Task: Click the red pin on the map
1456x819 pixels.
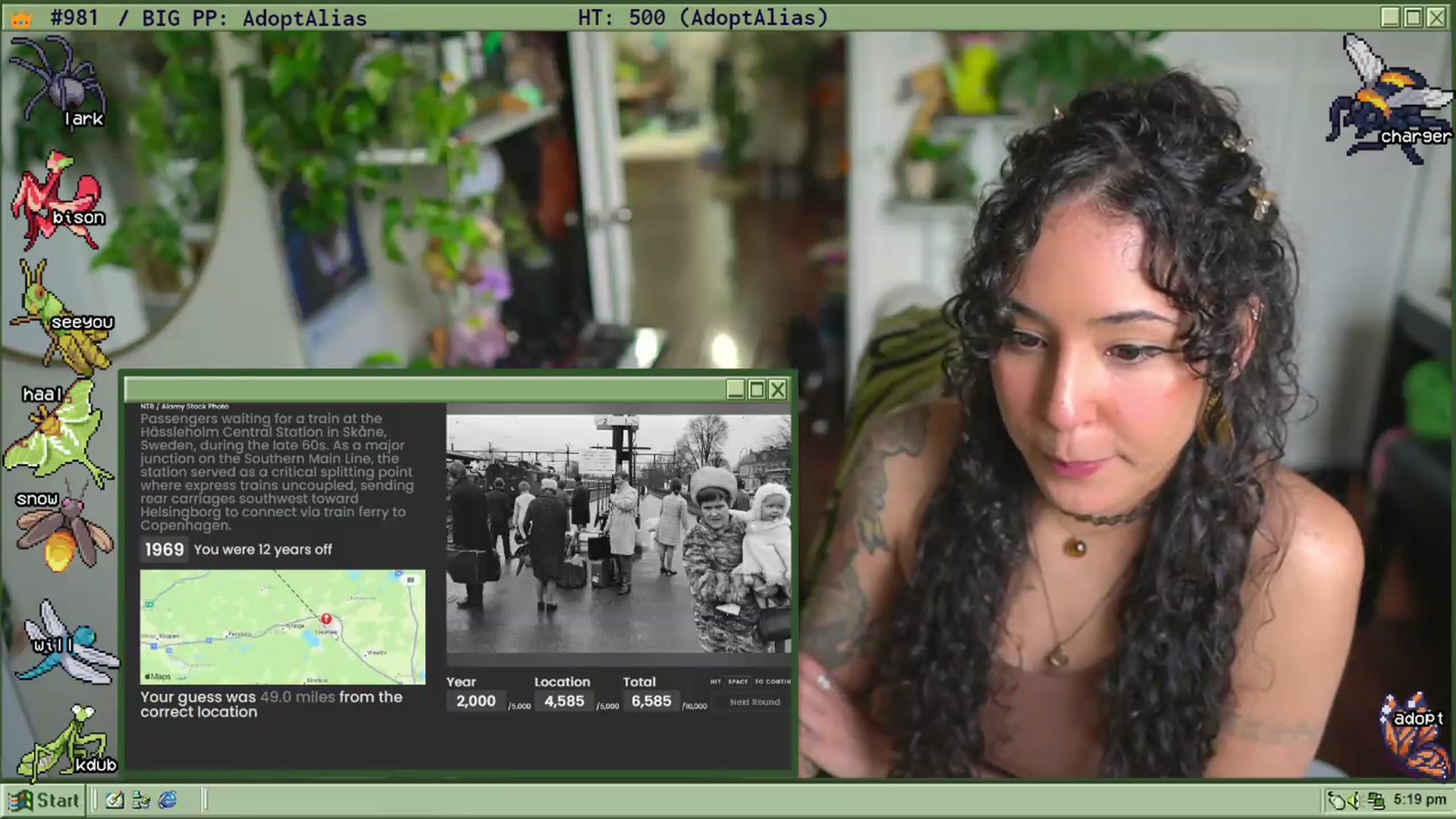Action: pyautogui.click(x=326, y=620)
